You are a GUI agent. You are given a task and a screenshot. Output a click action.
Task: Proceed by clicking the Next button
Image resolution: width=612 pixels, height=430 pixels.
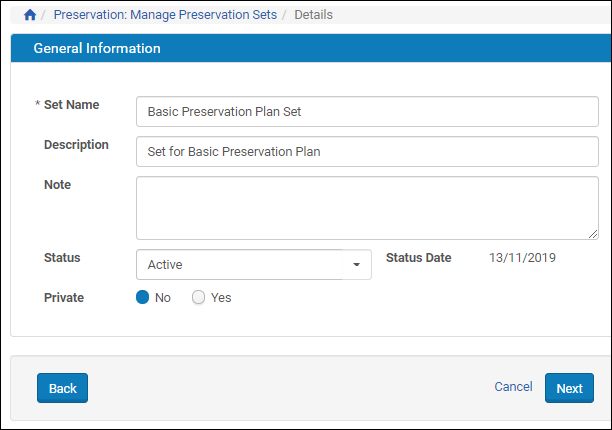569,388
